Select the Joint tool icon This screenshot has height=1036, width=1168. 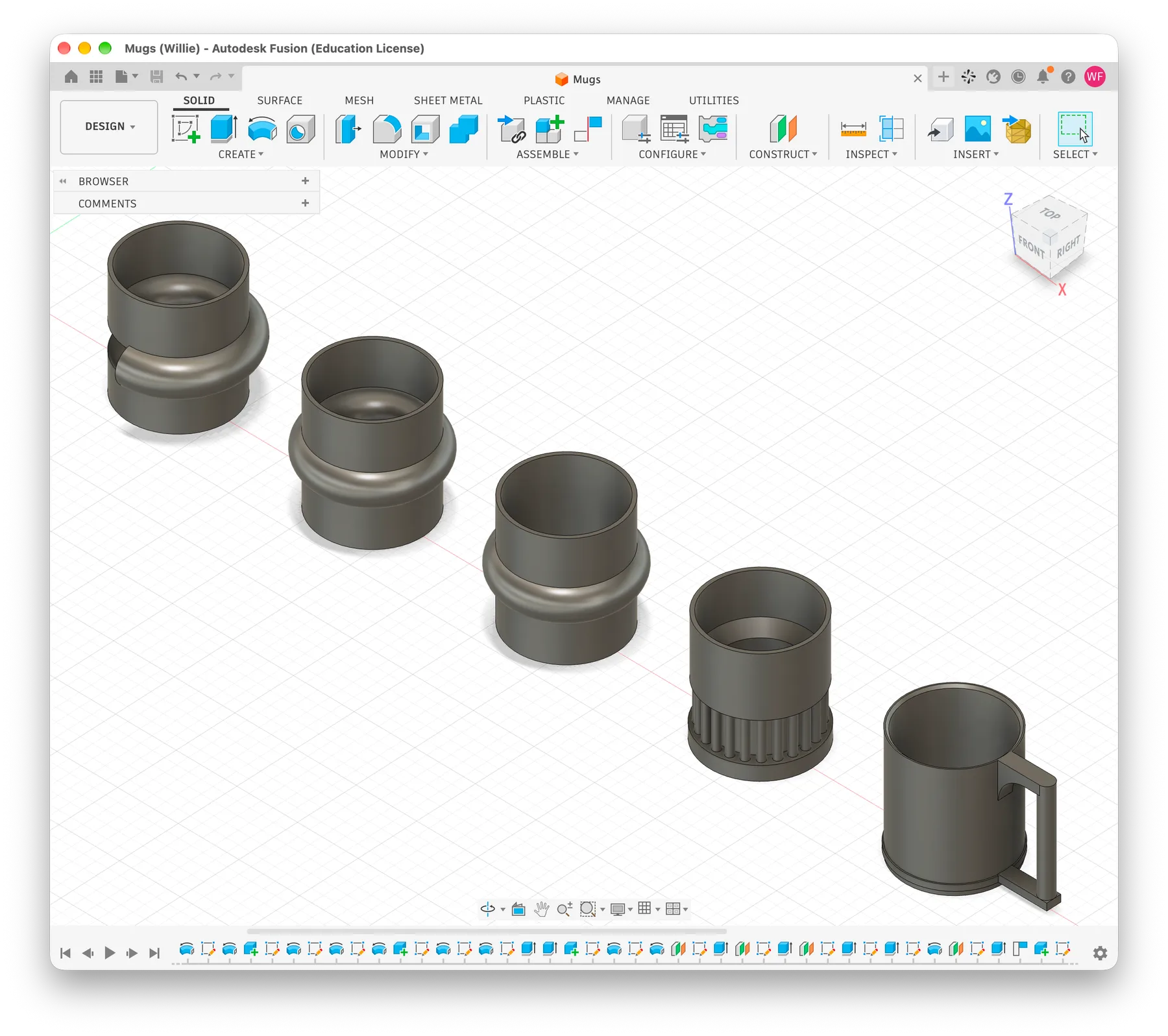click(589, 128)
